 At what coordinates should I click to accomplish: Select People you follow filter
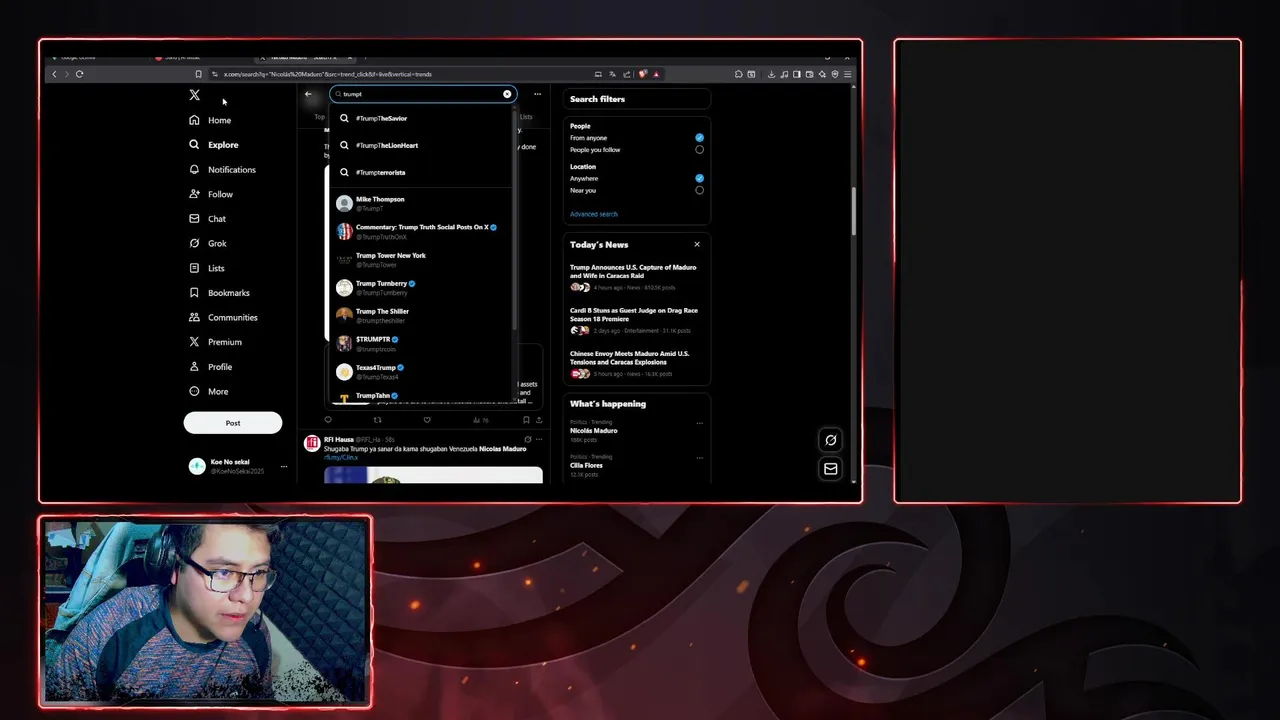699,150
